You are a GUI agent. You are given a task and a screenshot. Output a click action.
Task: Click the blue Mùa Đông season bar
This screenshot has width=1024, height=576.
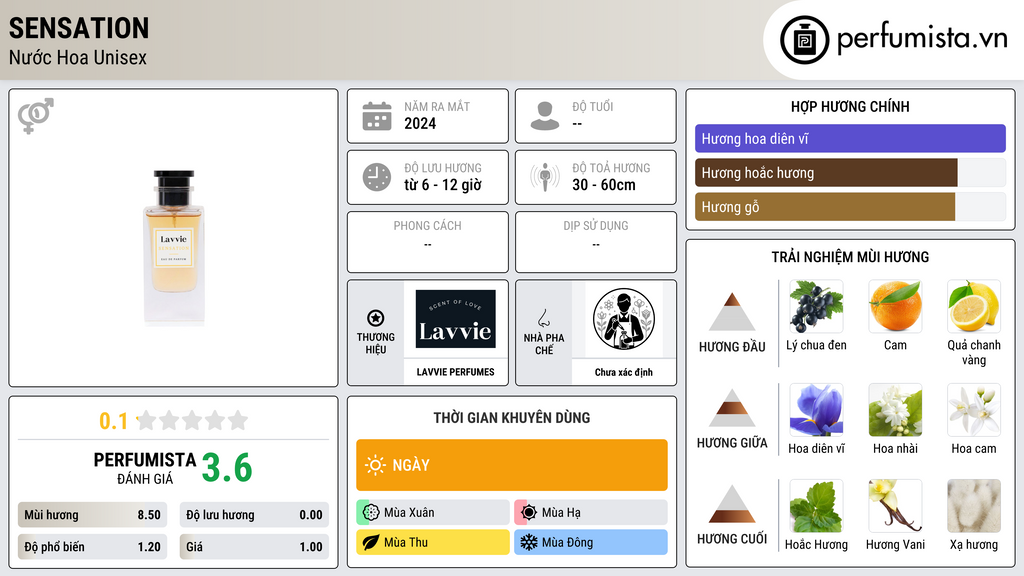(x=591, y=542)
